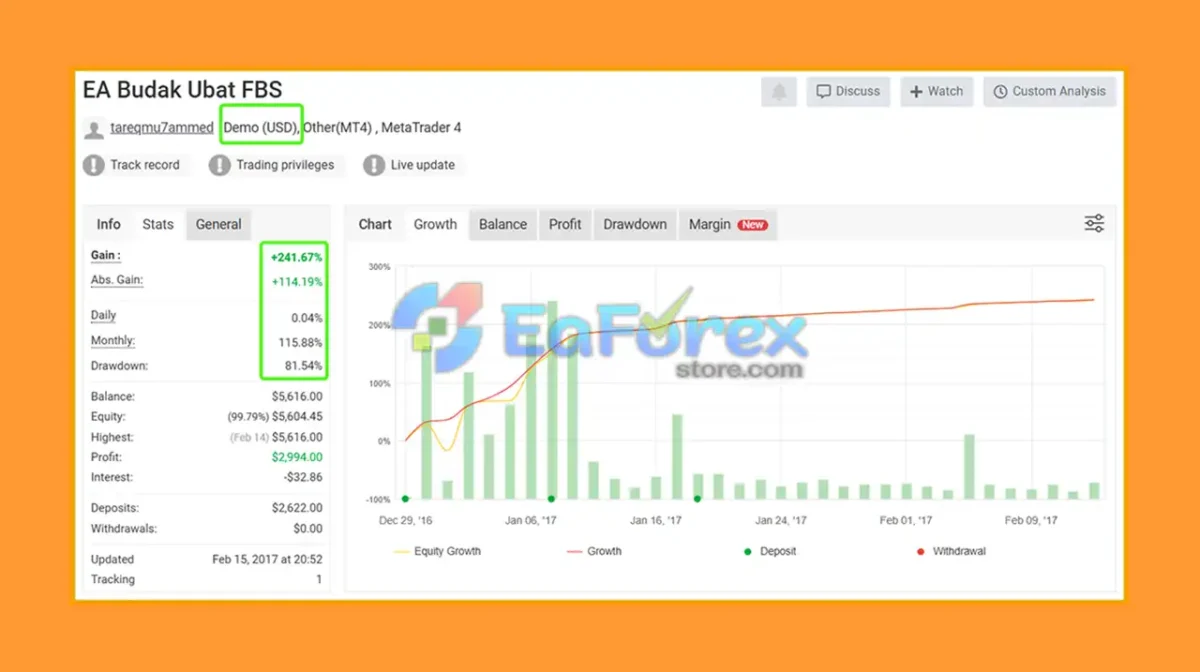
Task: Click the user avatar icon beside tareqmu7ammed
Action: [94, 129]
